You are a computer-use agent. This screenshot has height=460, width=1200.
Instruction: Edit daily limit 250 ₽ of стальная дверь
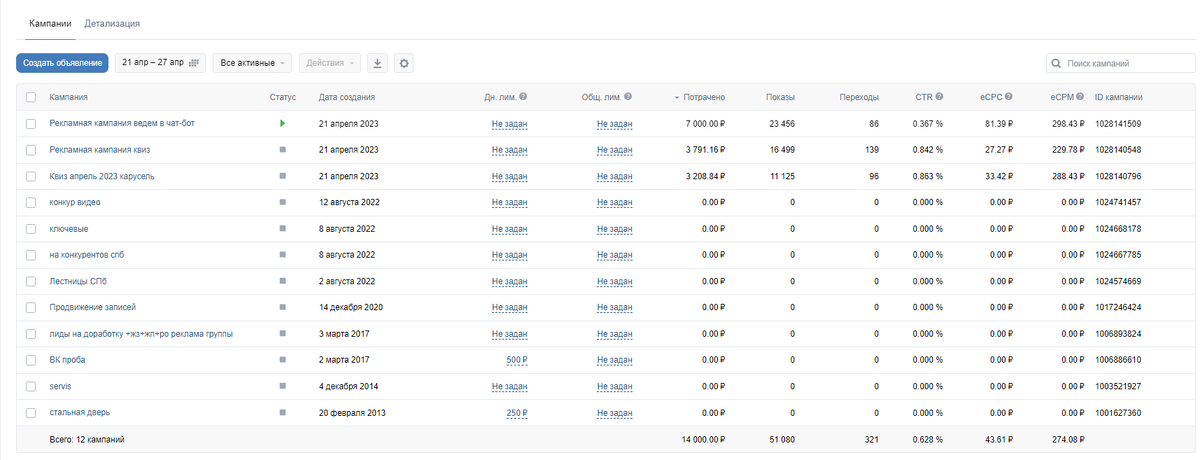[517, 412]
